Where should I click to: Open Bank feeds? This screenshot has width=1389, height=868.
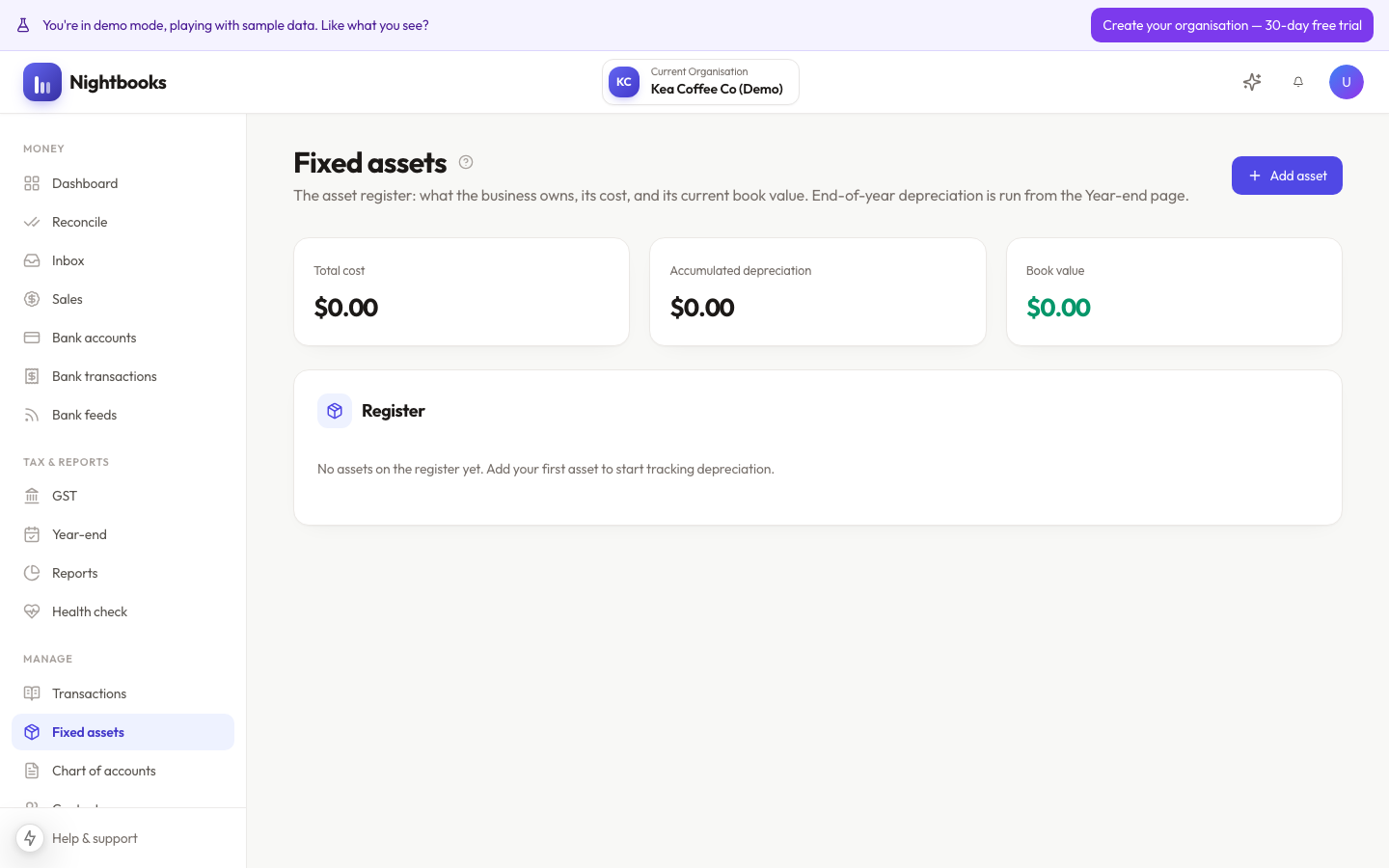(123, 415)
